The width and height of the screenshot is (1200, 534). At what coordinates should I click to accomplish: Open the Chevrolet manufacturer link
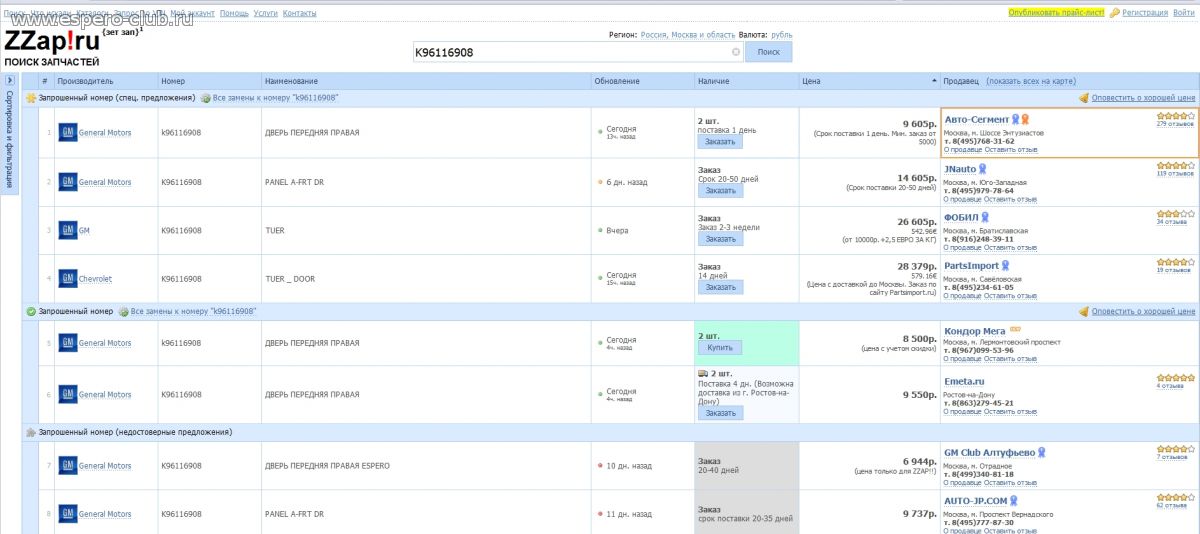pos(96,280)
